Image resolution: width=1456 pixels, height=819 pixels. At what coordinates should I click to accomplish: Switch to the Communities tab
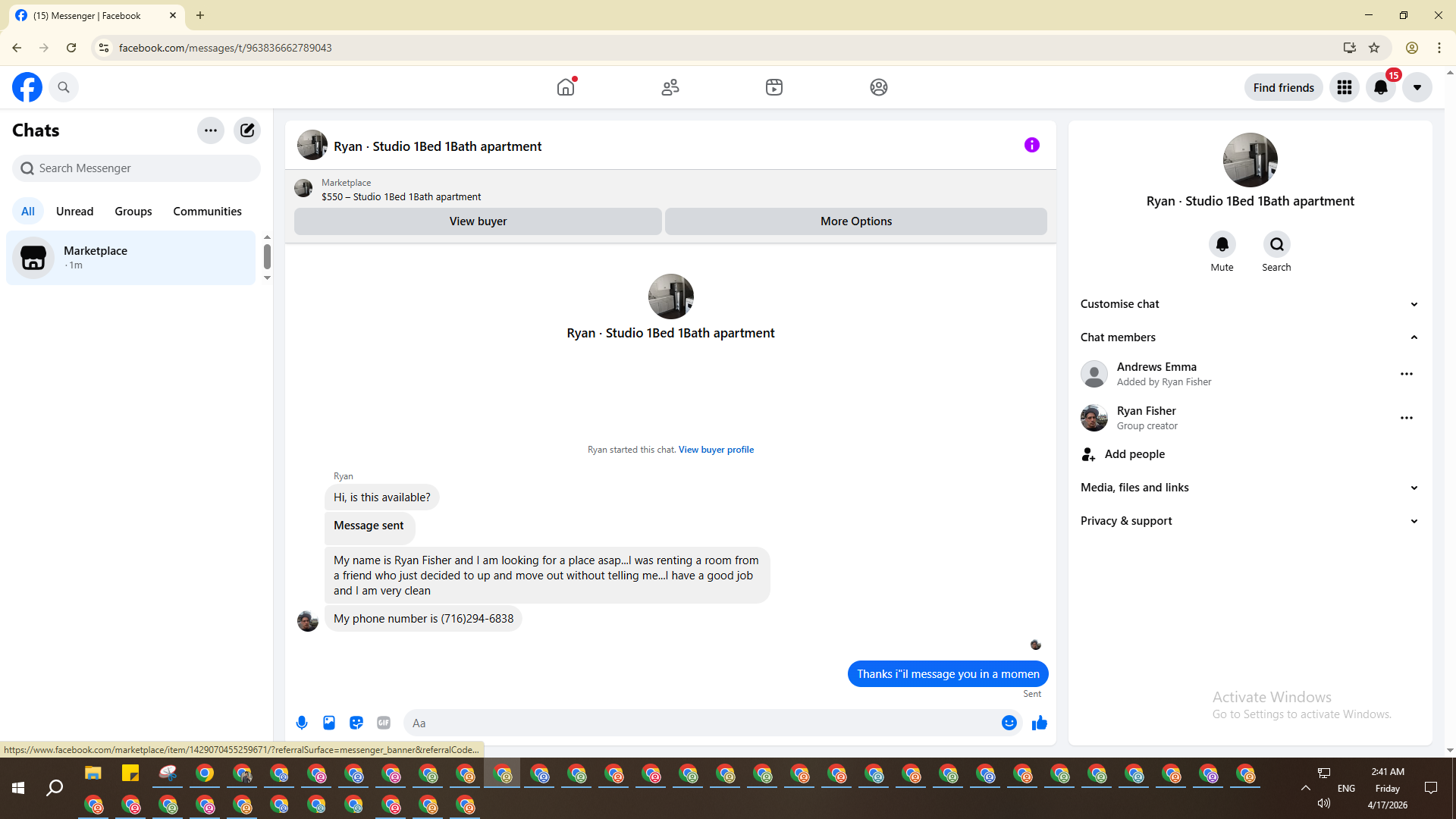click(x=207, y=211)
